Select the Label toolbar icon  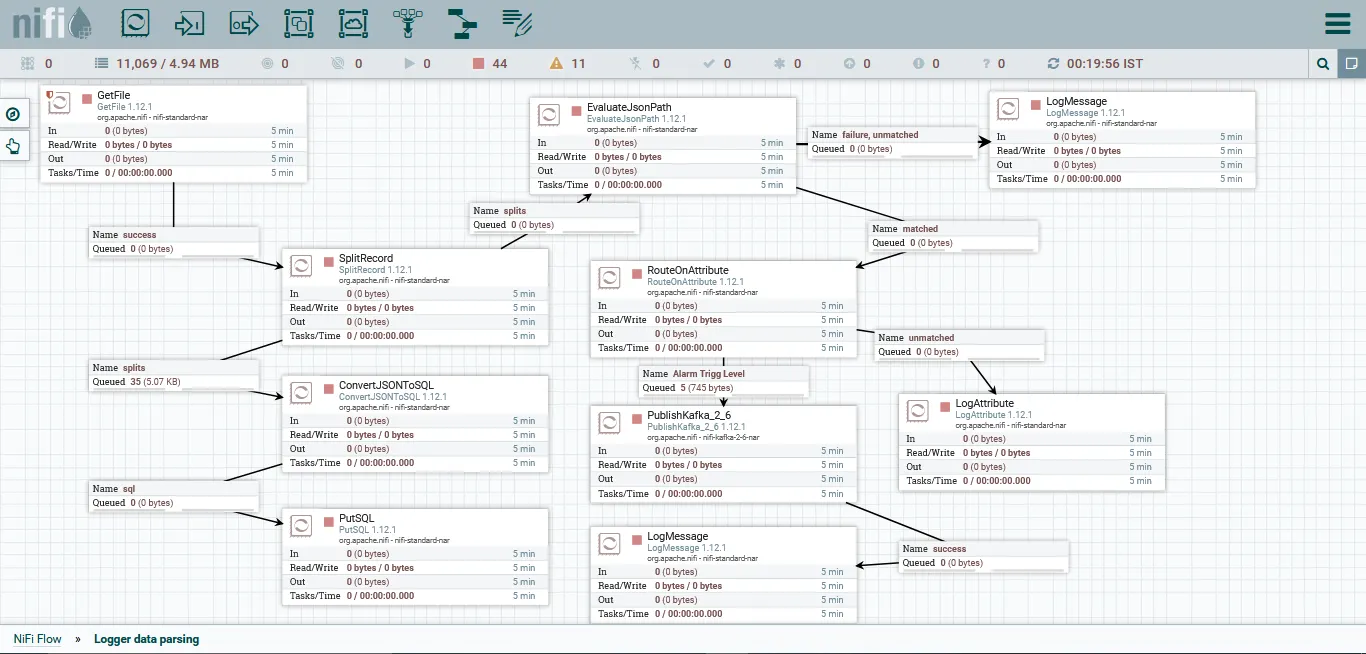pyautogui.click(x=516, y=21)
